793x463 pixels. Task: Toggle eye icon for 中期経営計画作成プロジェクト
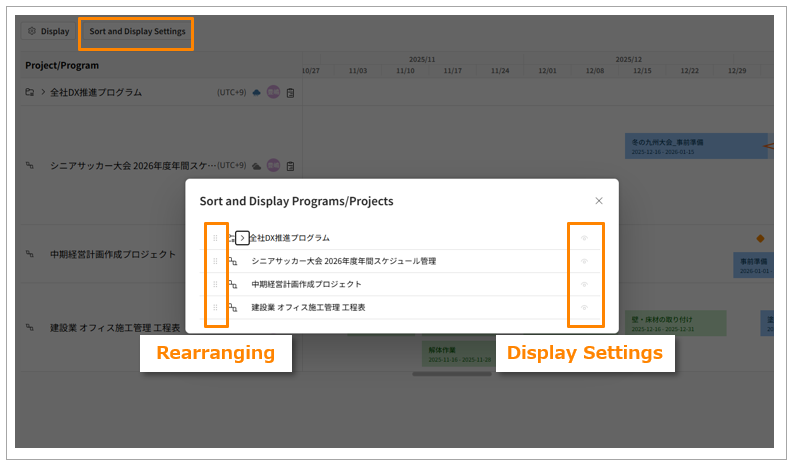click(x=585, y=284)
